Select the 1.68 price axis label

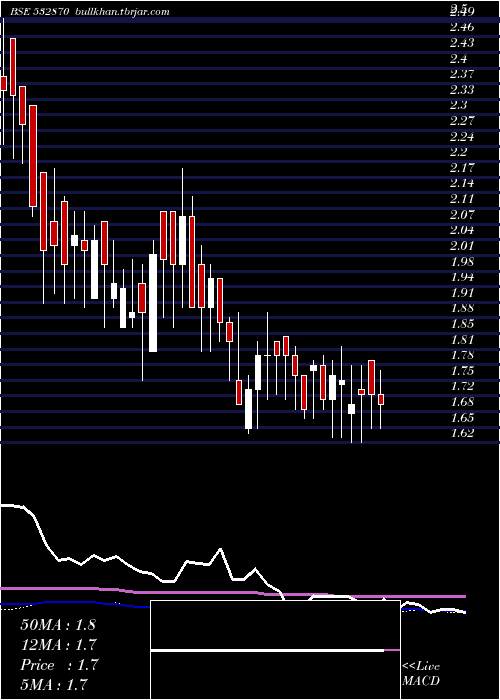pyautogui.click(x=462, y=402)
